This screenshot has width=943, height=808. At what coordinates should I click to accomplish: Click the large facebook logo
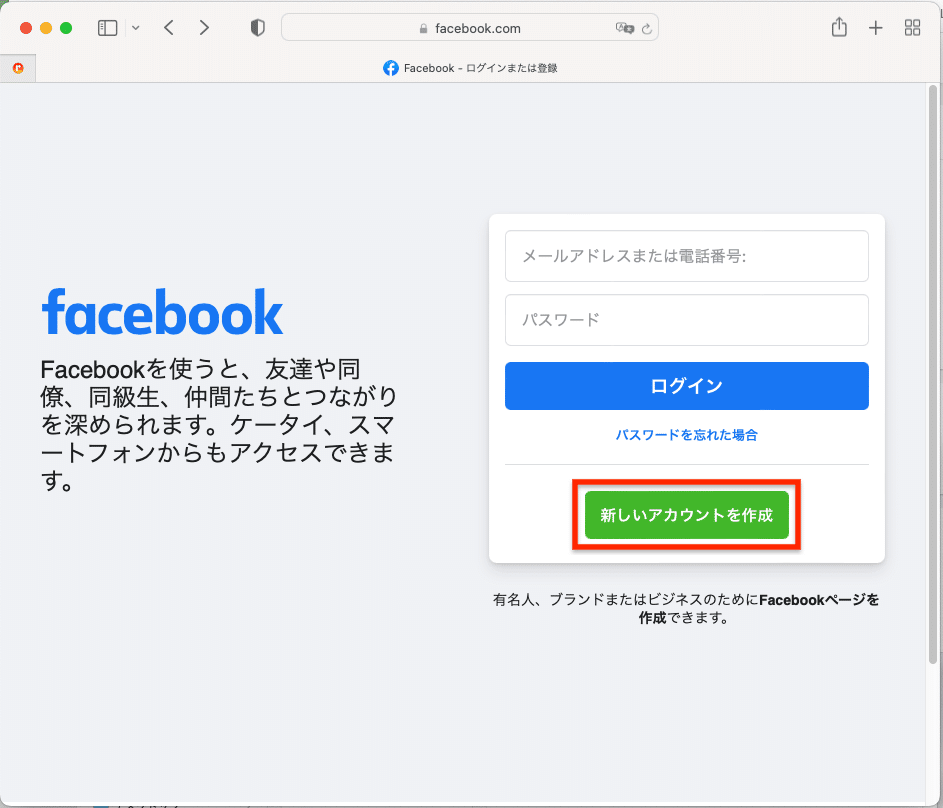[162, 311]
